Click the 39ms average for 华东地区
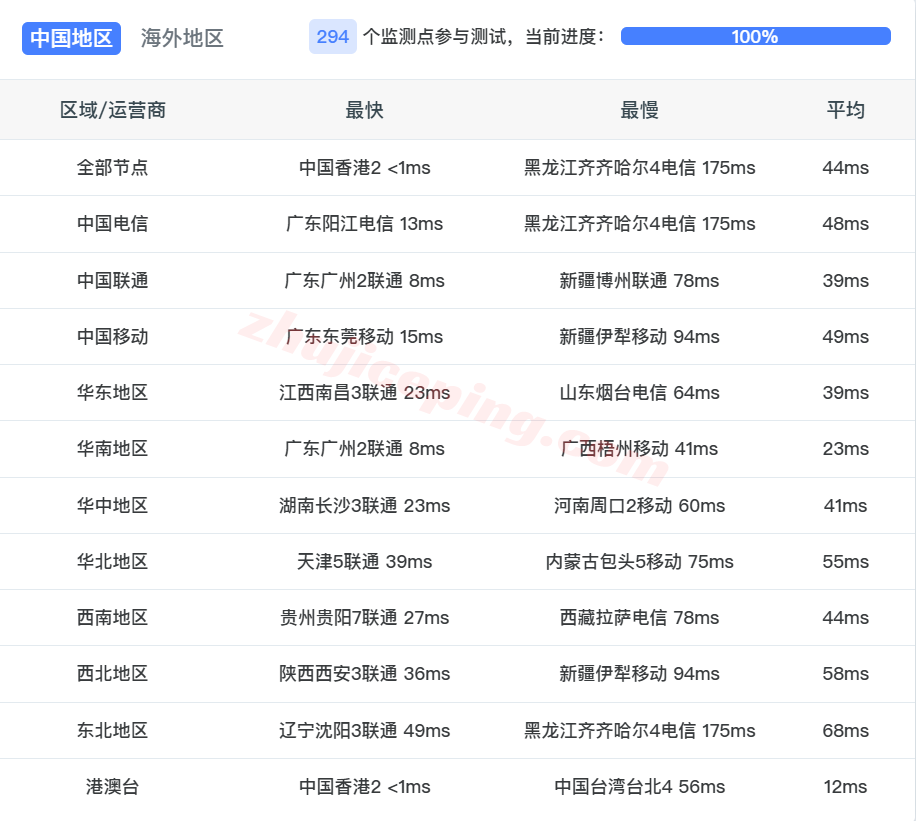 coord(845,393)
